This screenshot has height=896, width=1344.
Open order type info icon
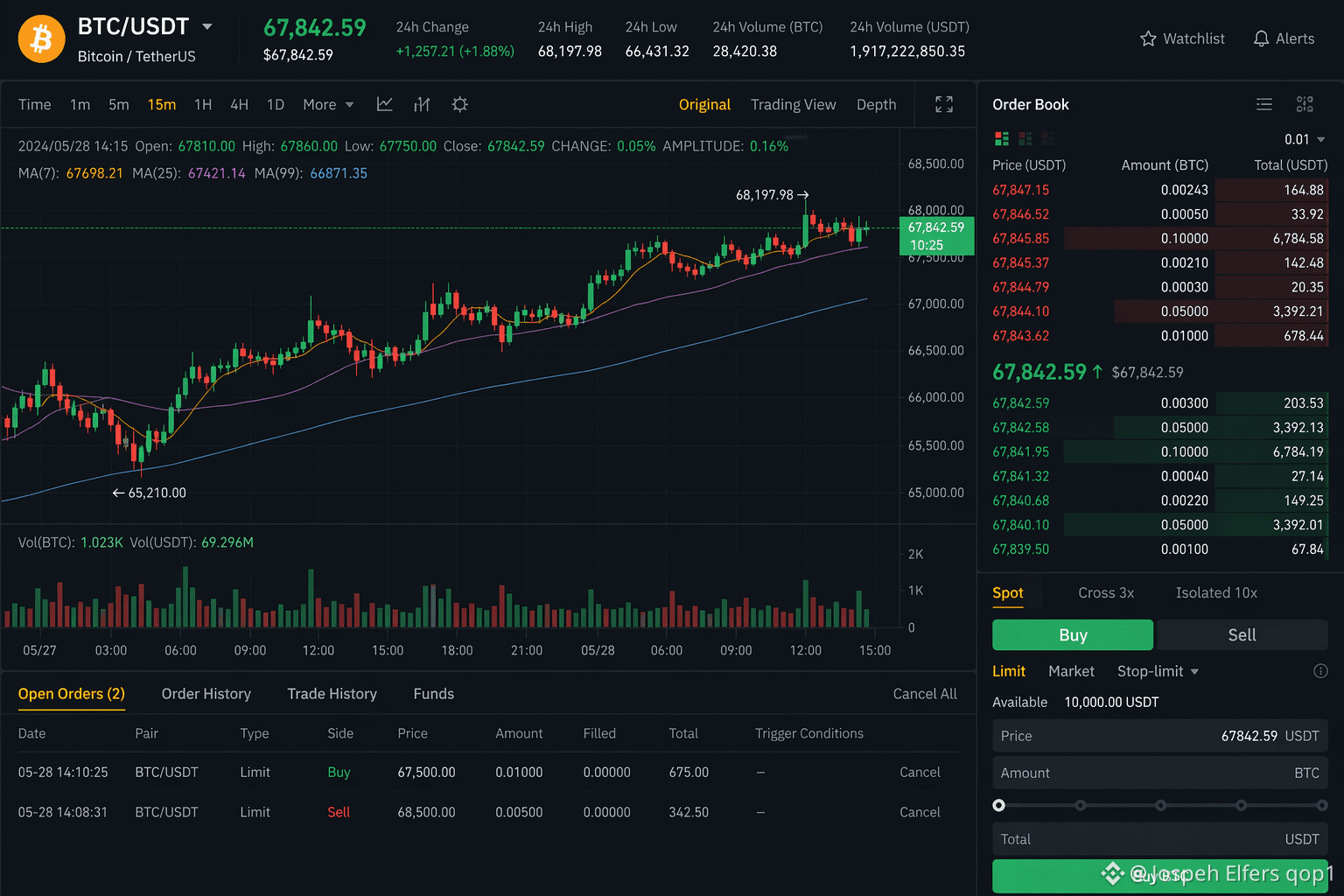pos(1320,671)
